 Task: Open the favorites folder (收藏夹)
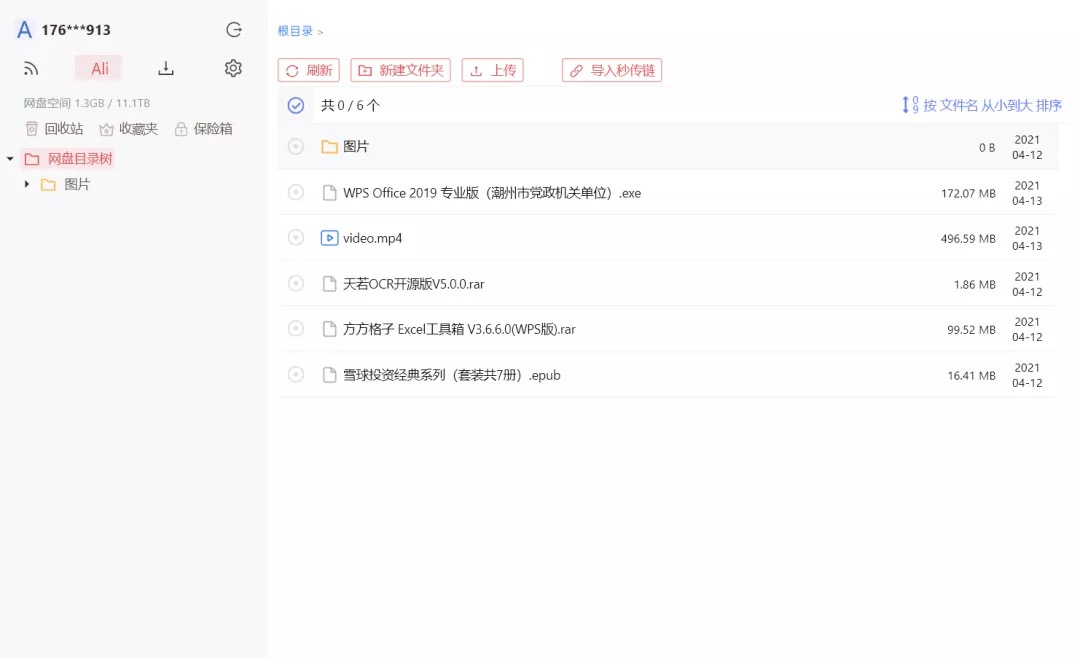coord(129,129)
